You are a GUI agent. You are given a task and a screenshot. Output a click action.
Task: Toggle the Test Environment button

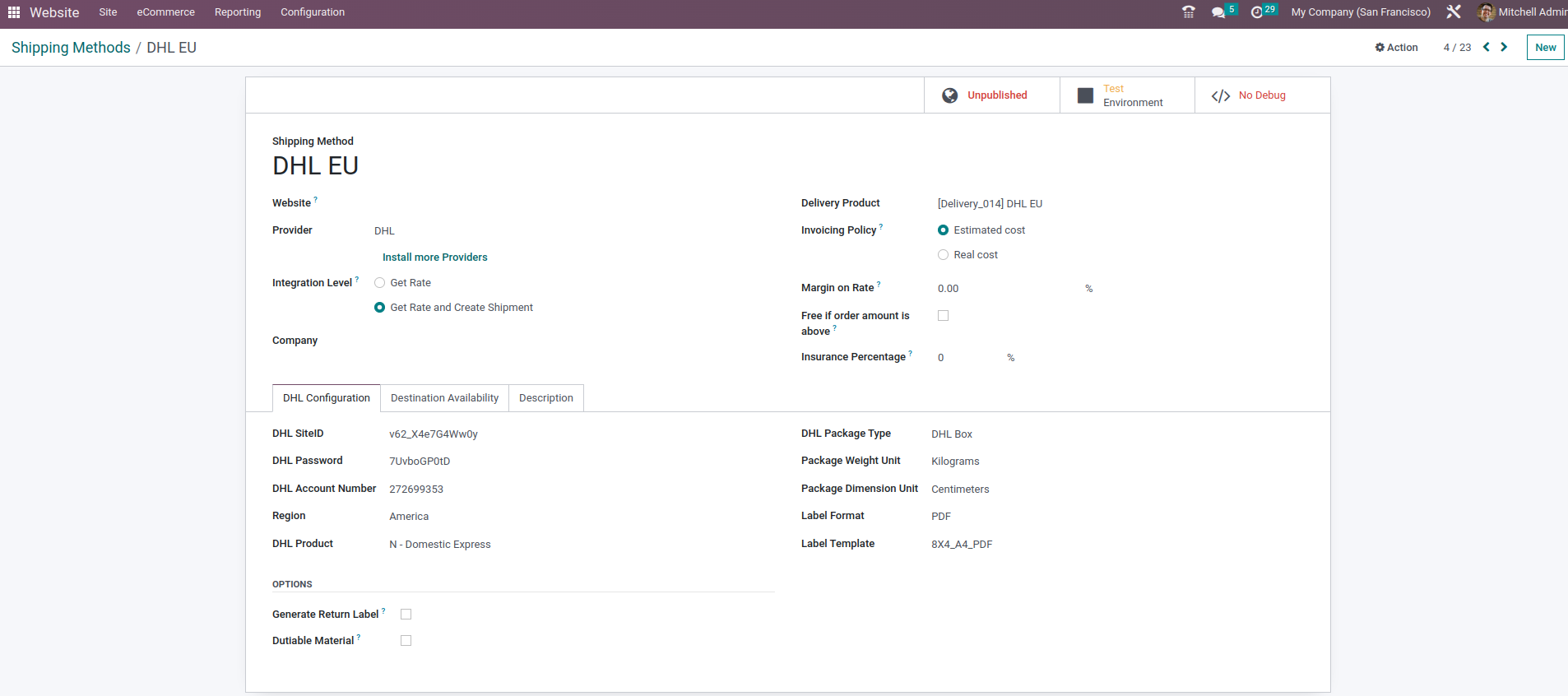coord(1127,95)
